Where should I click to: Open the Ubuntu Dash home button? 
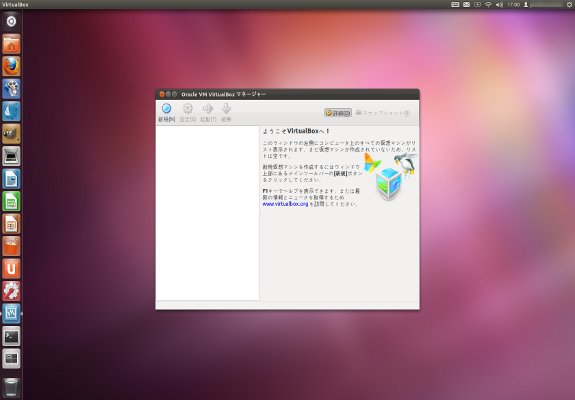point(11,21)
